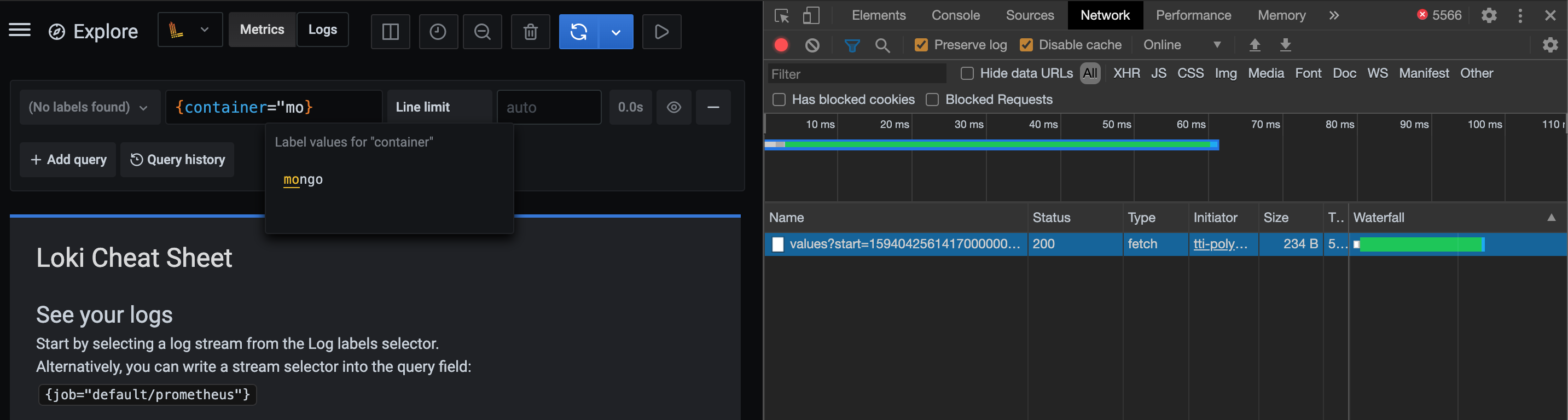This screenshot has width=1568, height=420.
Task: Clear the network log
Action: point(812,45)
